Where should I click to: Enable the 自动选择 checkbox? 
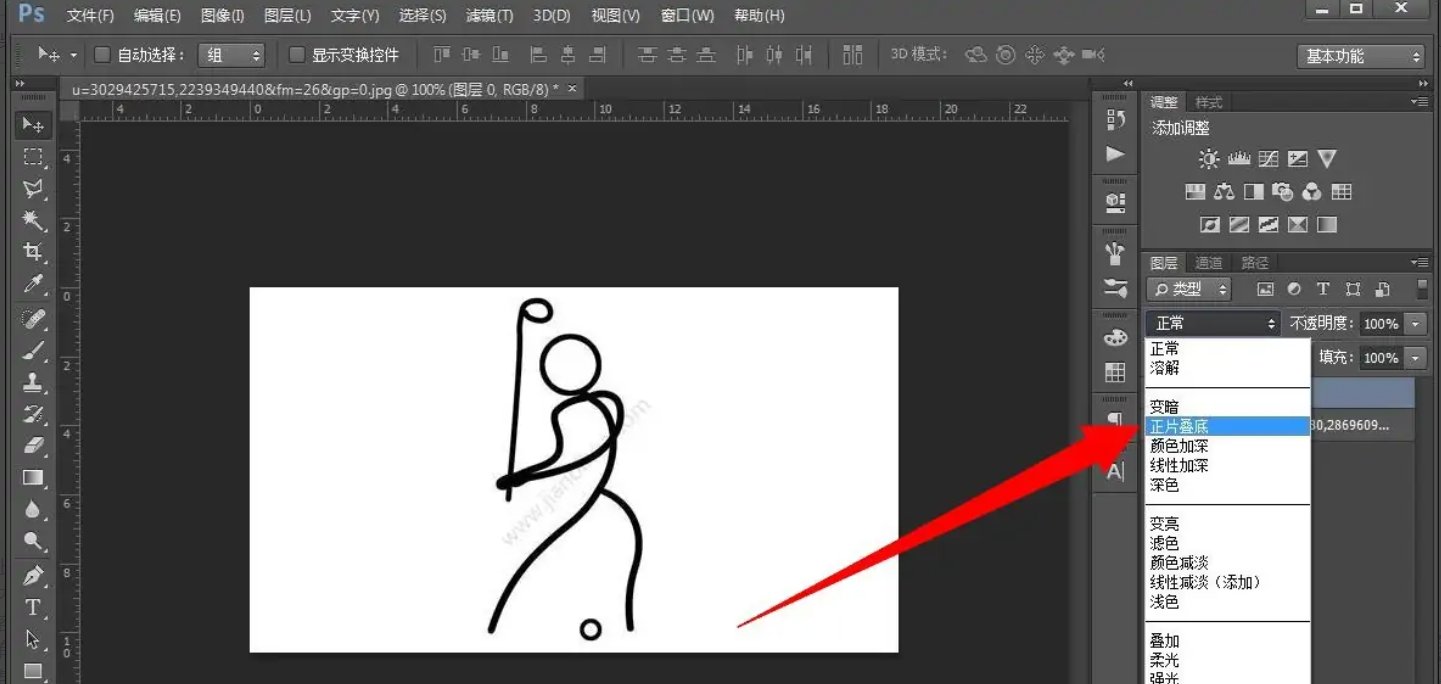coord(102,55)
